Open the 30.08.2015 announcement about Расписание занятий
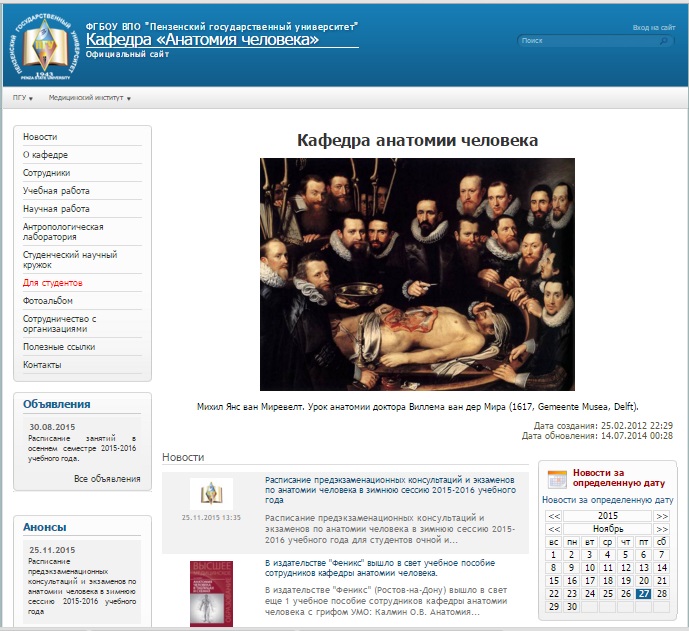The image size is (689, 631). coord(82,448)
